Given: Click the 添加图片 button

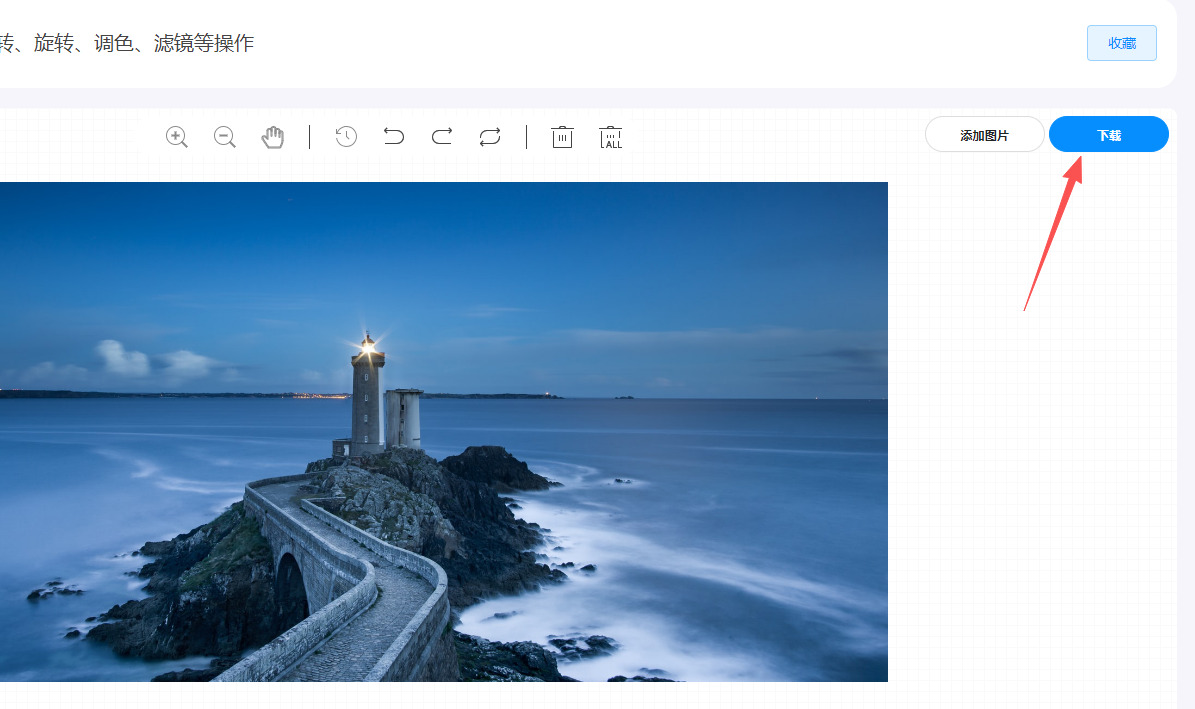Looking at the screenshot, I should 985,135.
